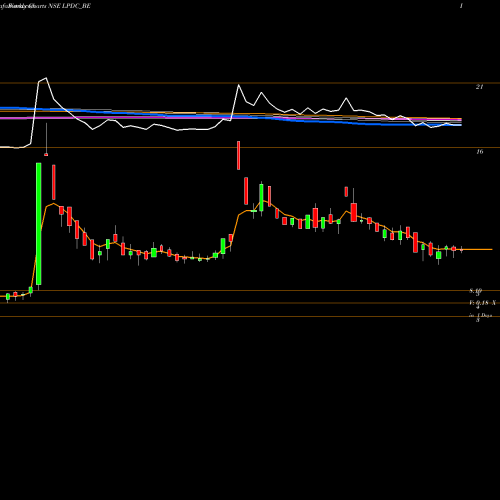Image resolution: width=500 pixels, height=500 pixels.
Task: Select the 16 price axis label
Action: pos(479,152)
